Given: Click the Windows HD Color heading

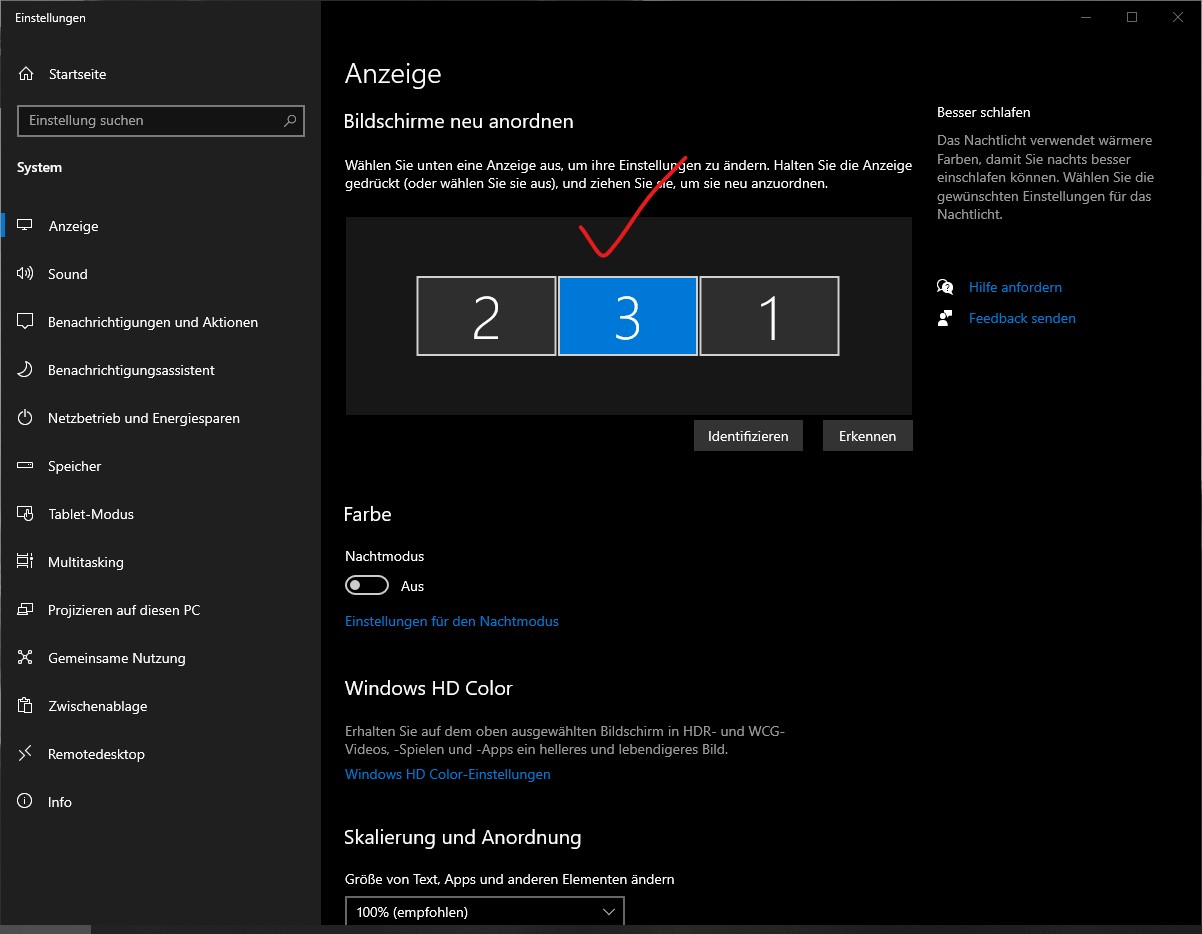Looking at the screenshot, I should [x=428, y=688].
